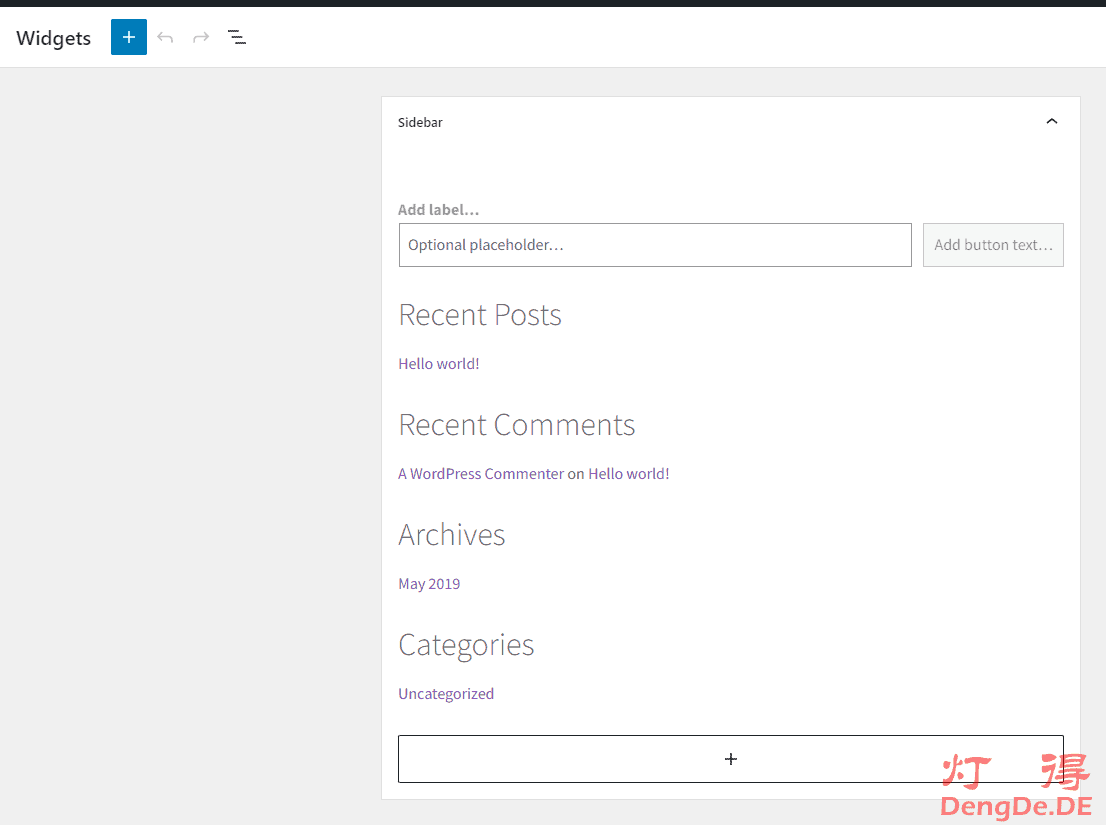Open the May 2019 archive link
The image size is (1106, 825).
[x=429, y=584]
